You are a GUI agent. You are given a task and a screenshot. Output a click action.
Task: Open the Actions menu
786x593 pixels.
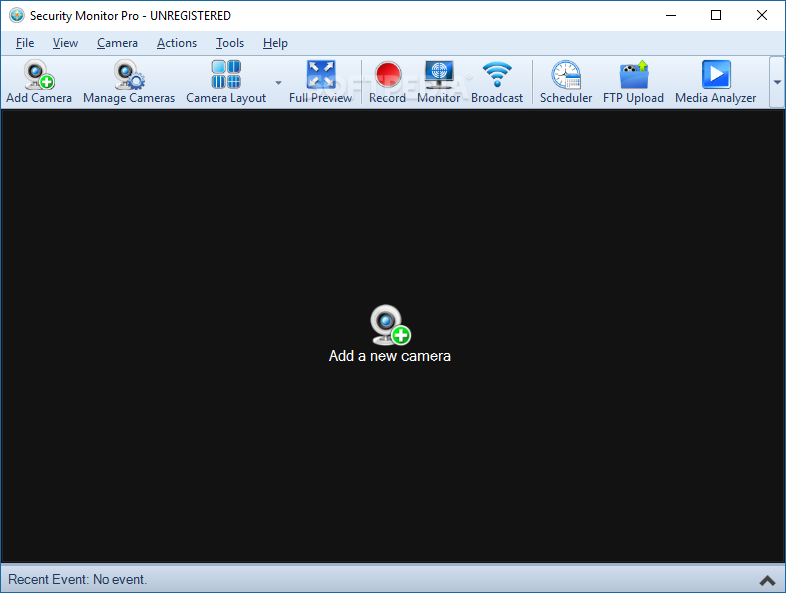coord(177,43)
